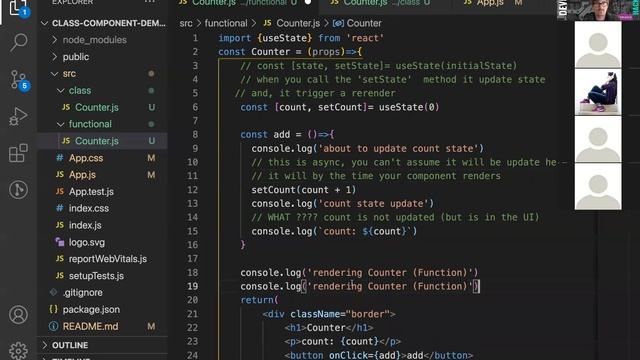Open Counter.js under class folder

tap(97, 107)
